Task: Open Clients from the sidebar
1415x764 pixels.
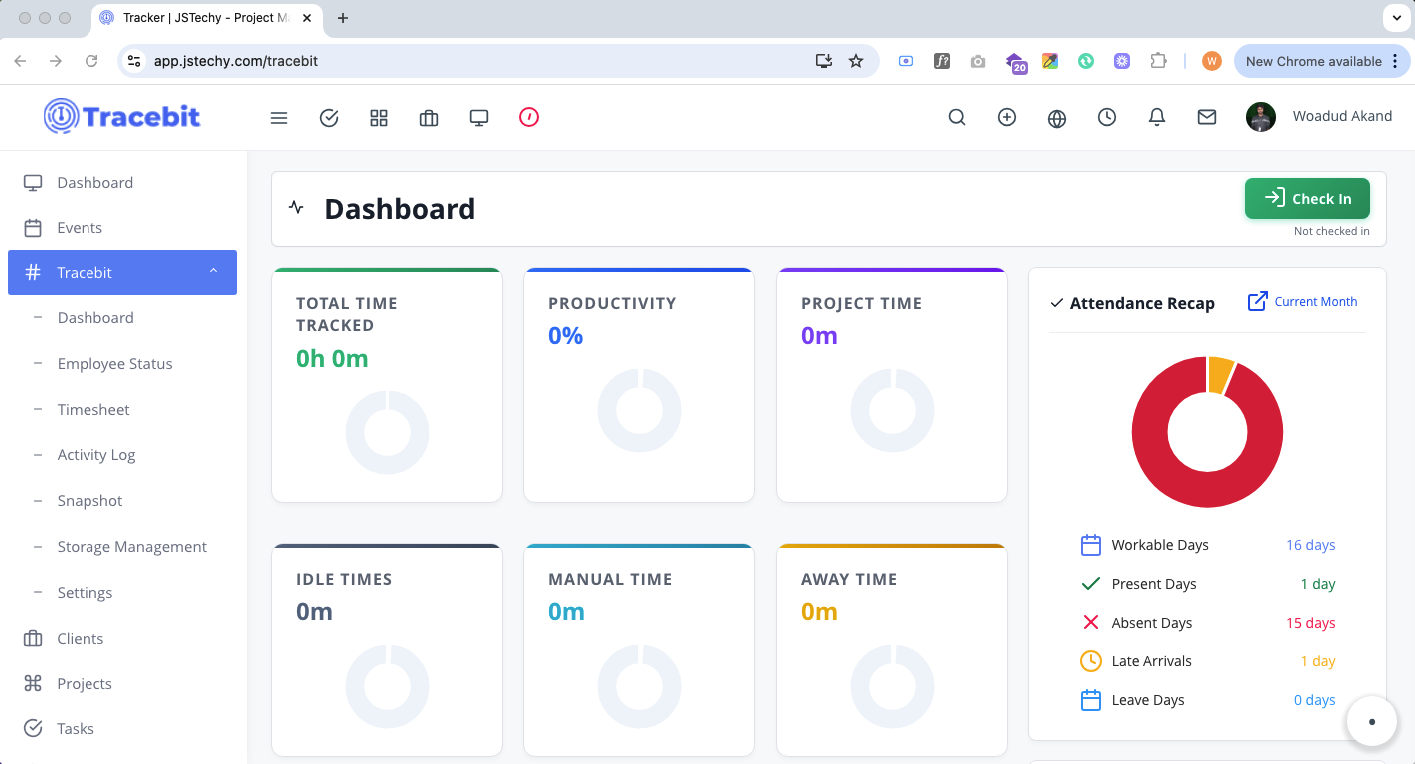Action: [80, 638]
